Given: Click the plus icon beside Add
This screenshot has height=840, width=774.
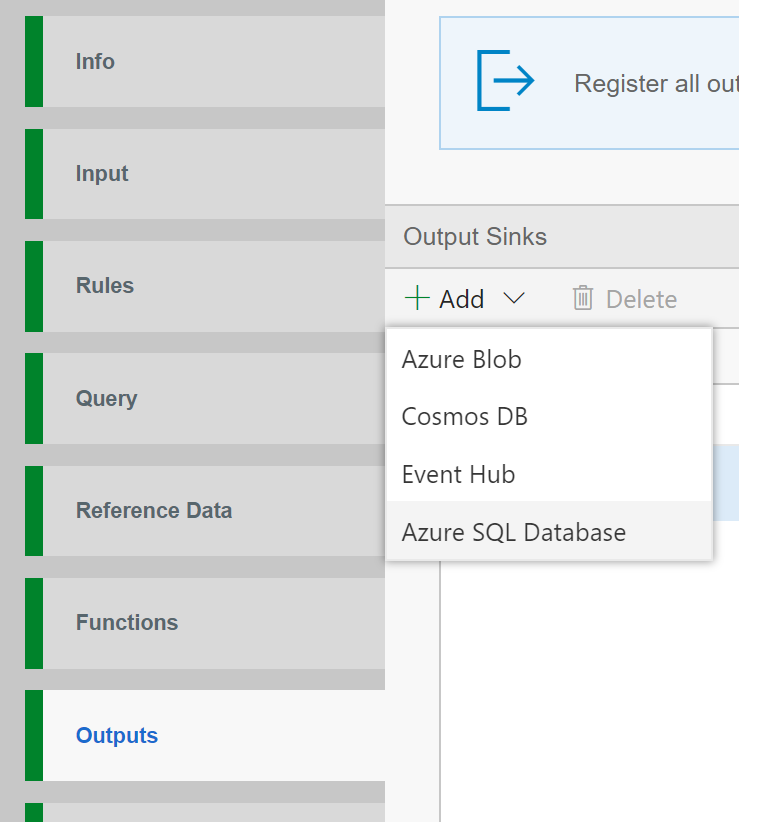Looking at the screenshot, I should (x=417, y=298).
